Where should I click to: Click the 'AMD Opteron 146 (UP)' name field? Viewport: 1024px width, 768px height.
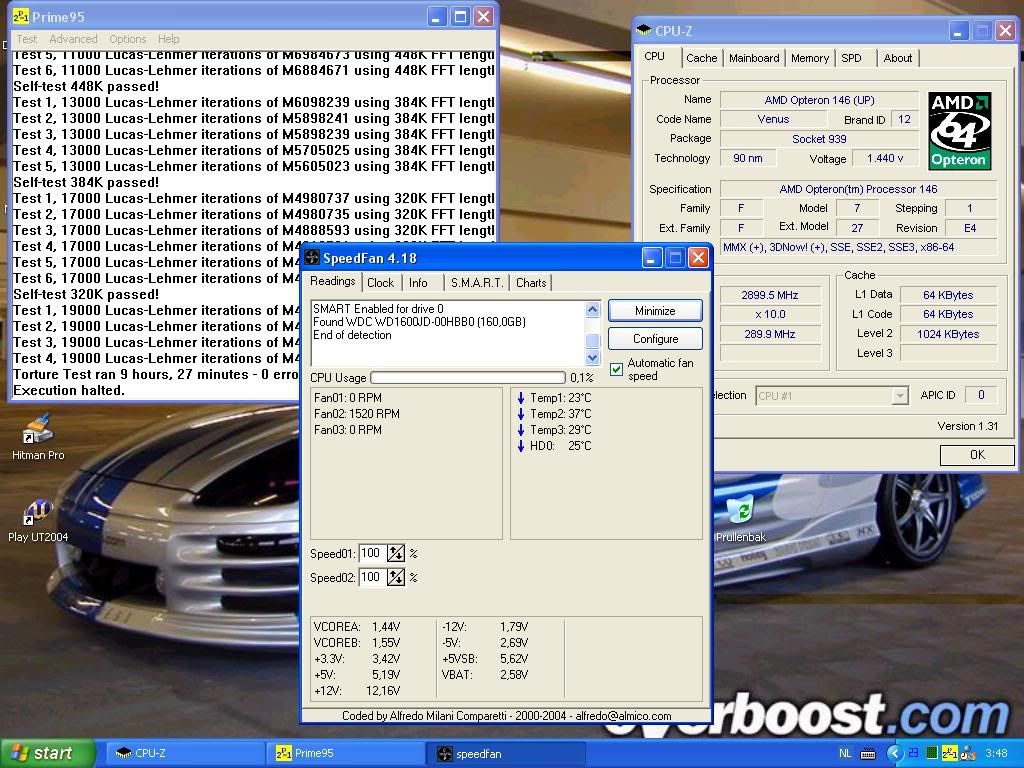pyautogui.click(x=819, y=100)
